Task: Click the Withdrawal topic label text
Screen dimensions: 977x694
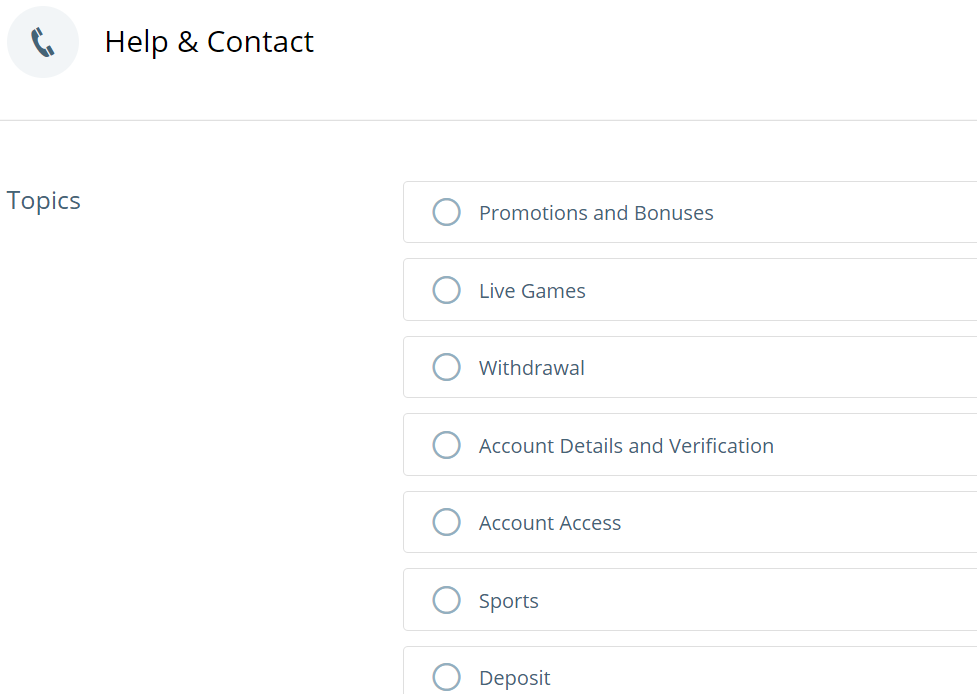Action: (x=531, y=368)
